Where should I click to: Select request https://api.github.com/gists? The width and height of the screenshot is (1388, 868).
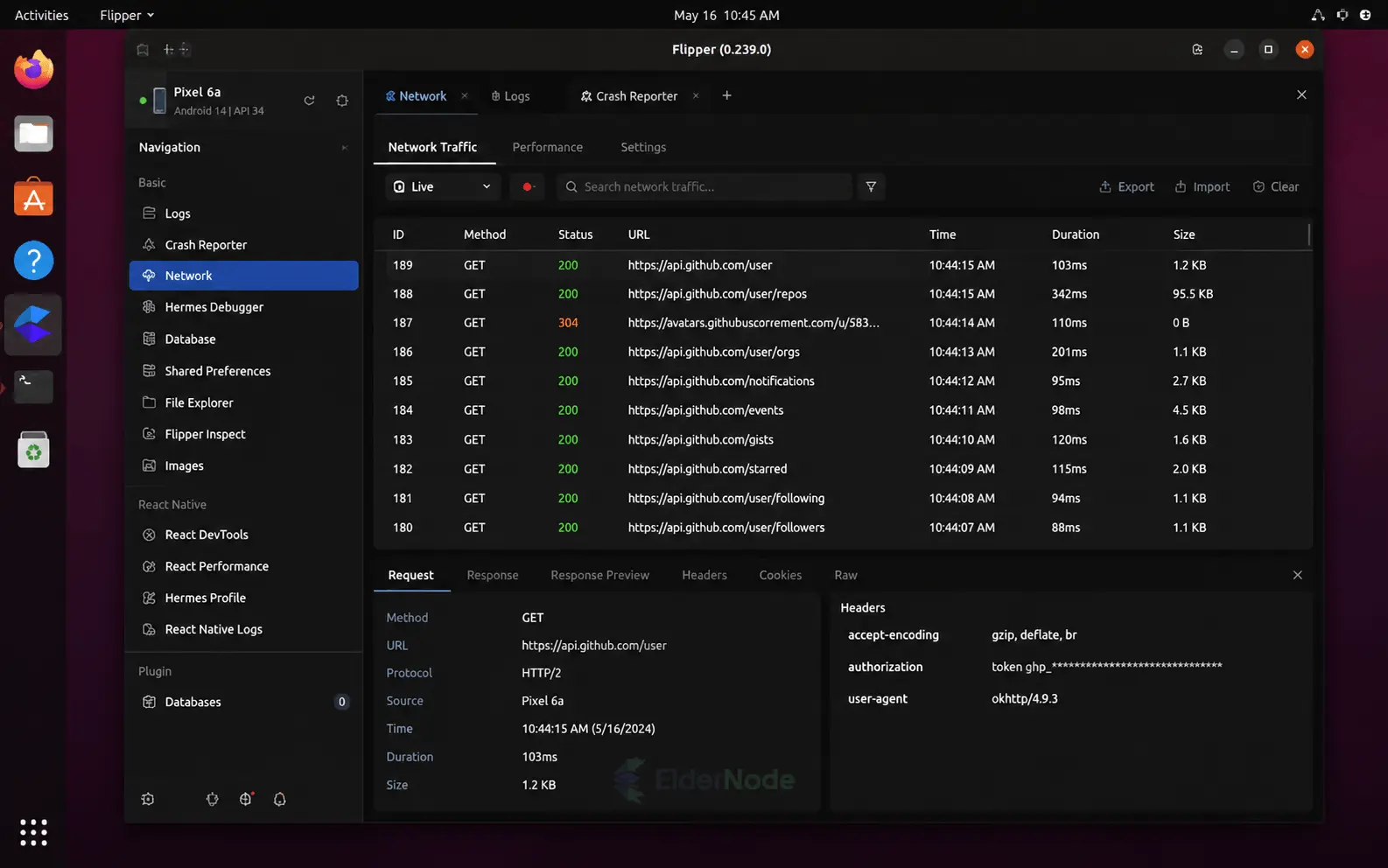843,440
